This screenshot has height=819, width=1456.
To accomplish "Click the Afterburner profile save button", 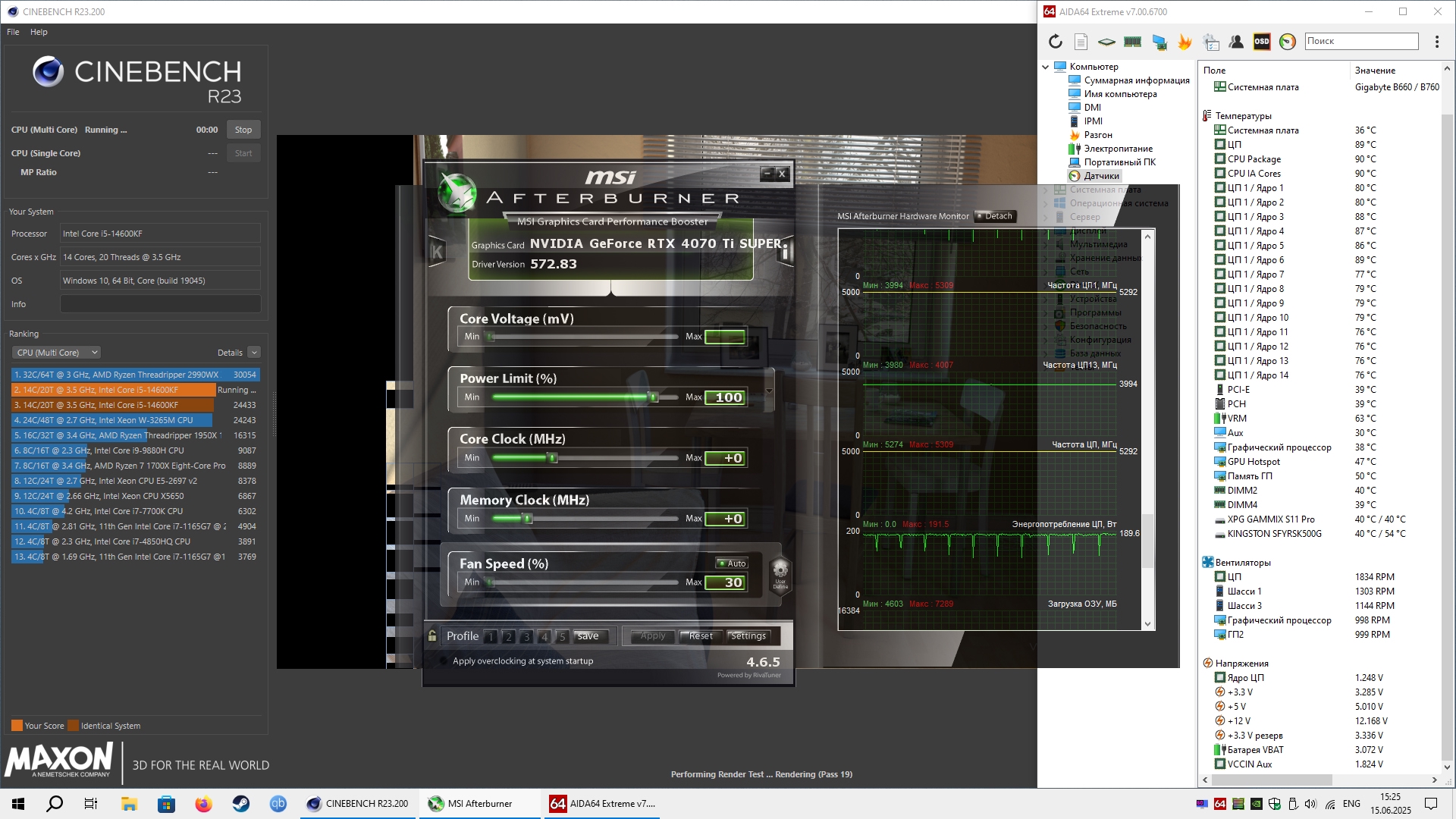I will pyautogui.click(x=591, y=636).
